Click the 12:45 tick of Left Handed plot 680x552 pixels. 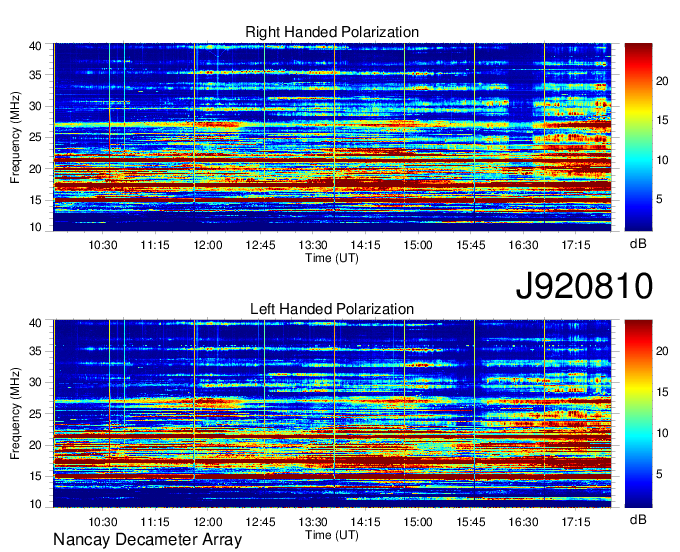click(x=260, y=522)
